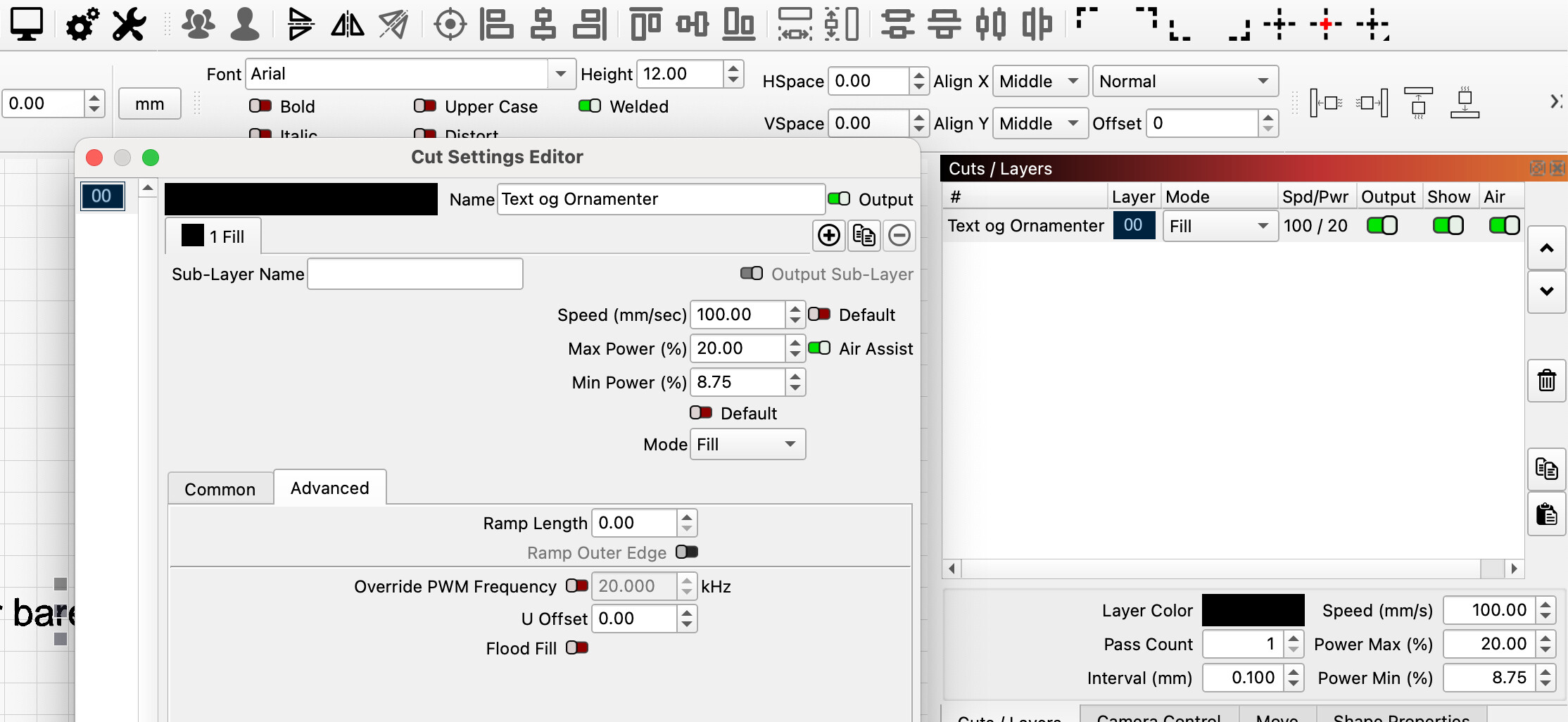The height and width of the screenshot is (722, 1568).
Task: Add a new sub-layer with plus icon
Action: [x=828, y=235]
